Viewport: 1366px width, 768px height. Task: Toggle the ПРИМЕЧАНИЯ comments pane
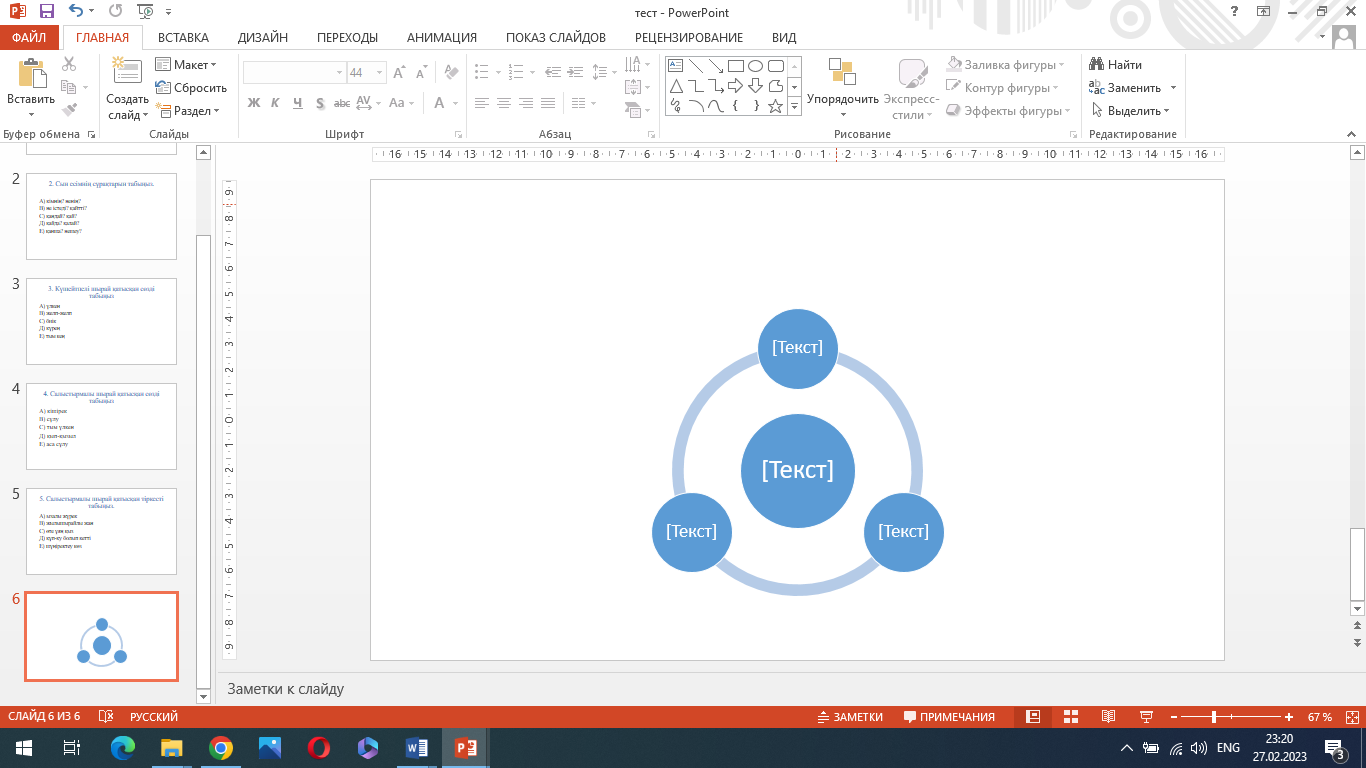click(949, 717)
